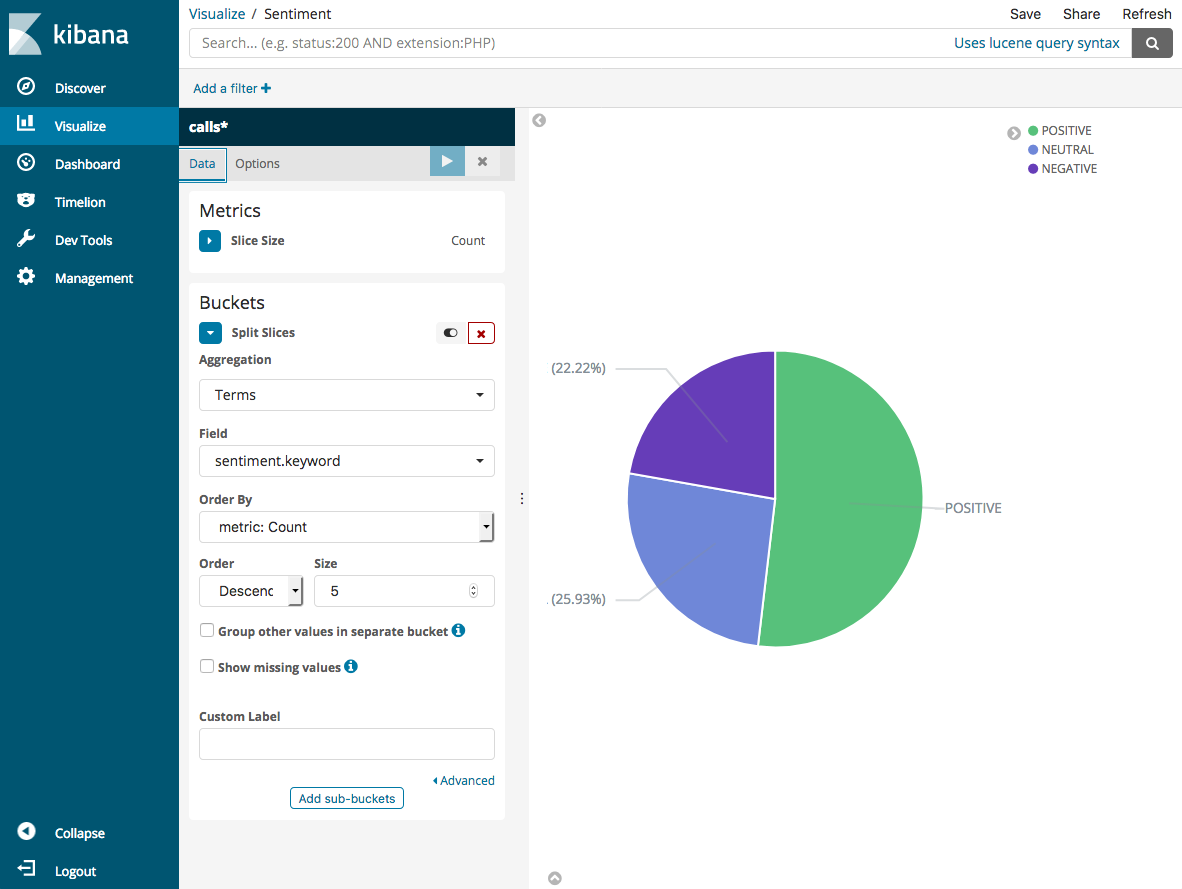
Task: Click inside the Search query input field
Action: coord(560,43)
